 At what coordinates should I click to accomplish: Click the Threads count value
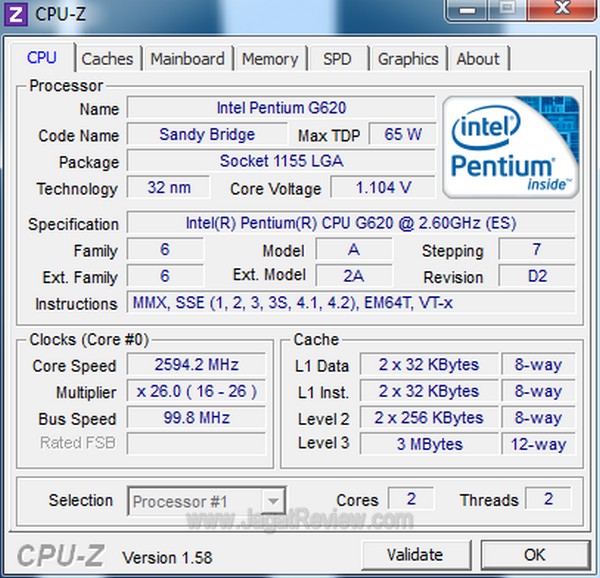pos(548,498)
